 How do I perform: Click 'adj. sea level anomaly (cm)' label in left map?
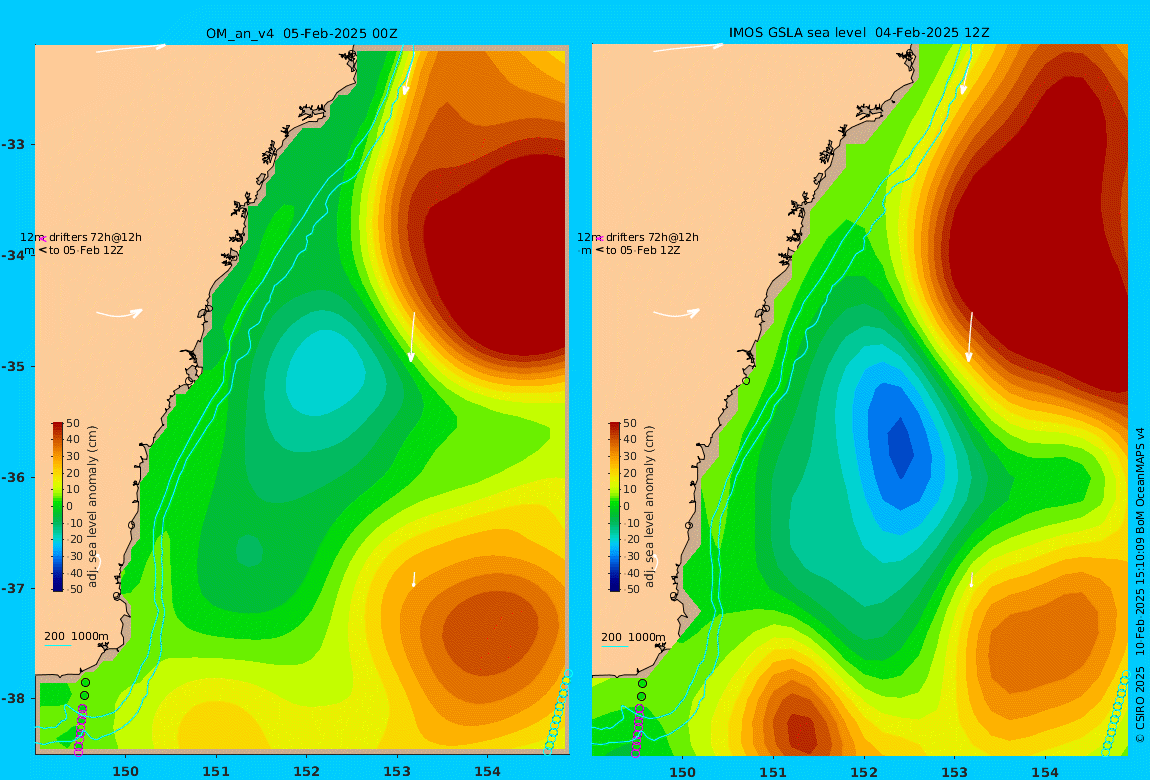[x=92, y=507]
